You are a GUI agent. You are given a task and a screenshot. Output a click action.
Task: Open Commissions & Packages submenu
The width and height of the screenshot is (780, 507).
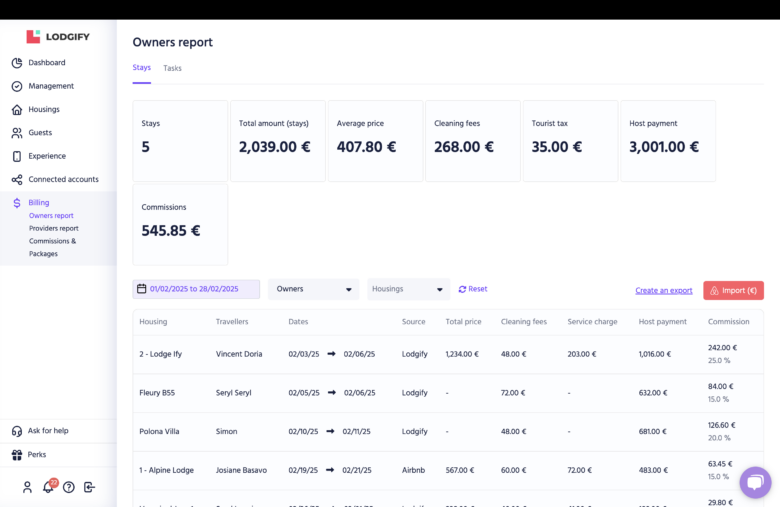click(52, 247)
